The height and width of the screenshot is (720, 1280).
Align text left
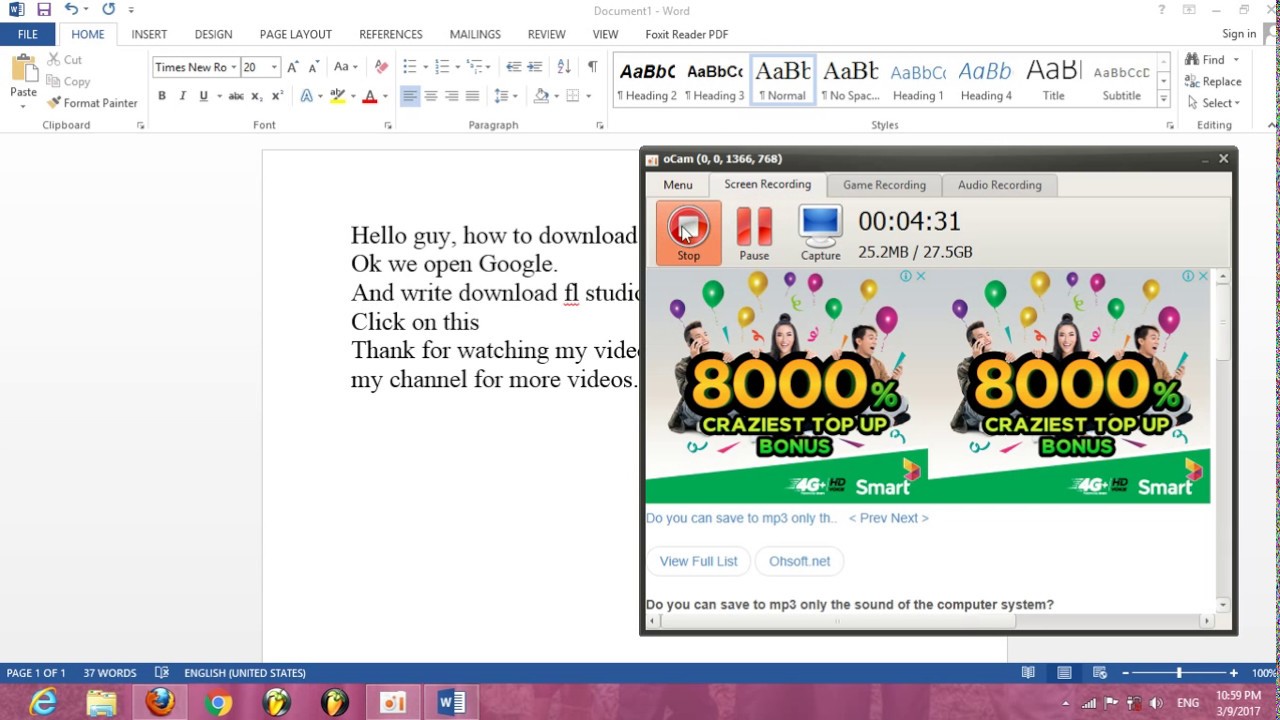tap(410, 96)
